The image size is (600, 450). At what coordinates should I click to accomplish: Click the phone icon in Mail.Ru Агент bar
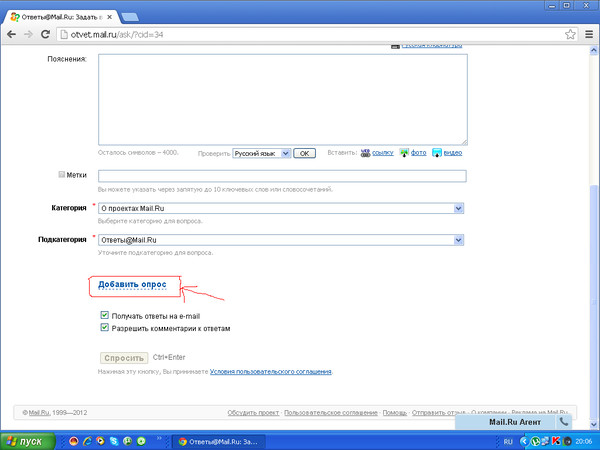click(564, 422)
